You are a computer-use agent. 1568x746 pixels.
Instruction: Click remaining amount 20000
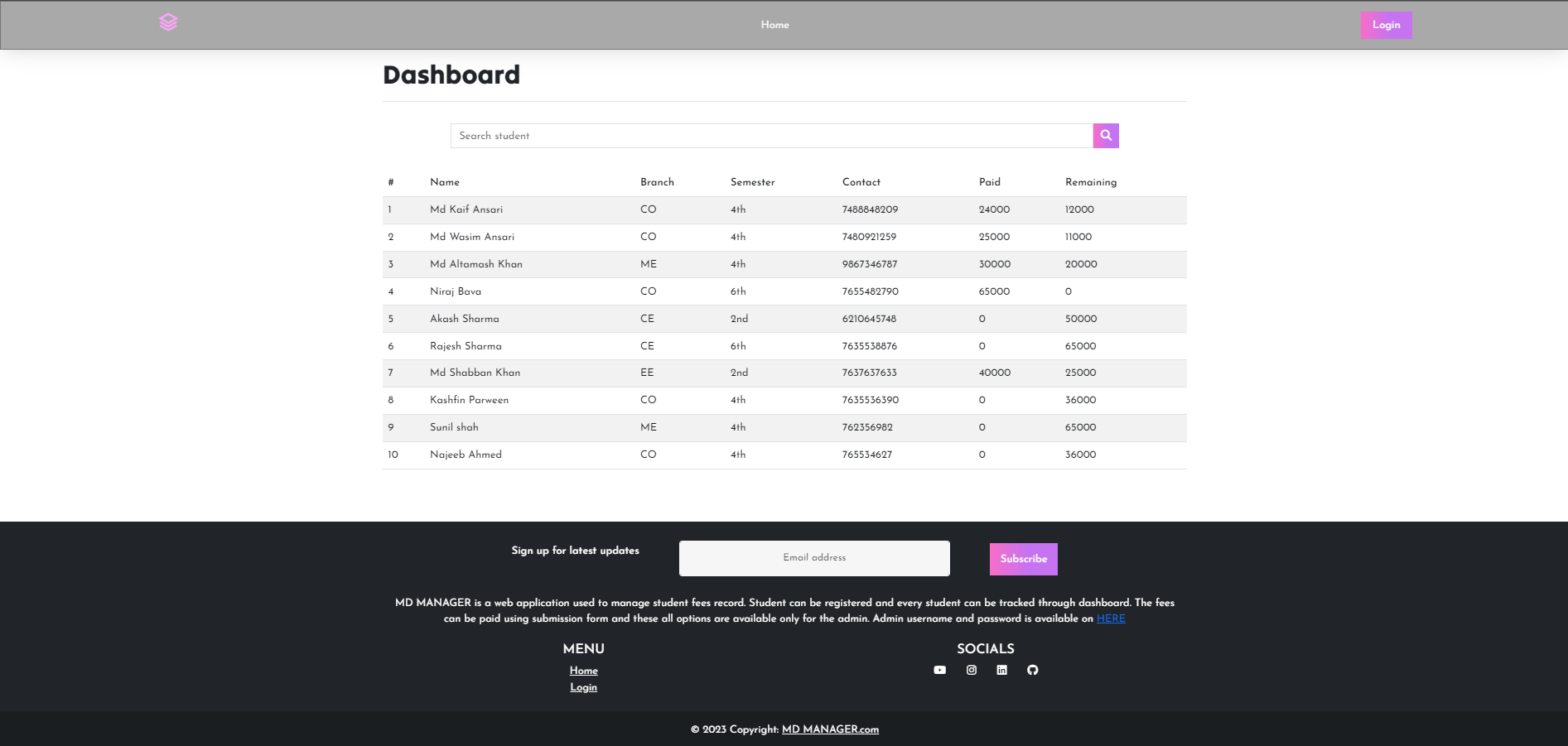(x=1081, y=264)
